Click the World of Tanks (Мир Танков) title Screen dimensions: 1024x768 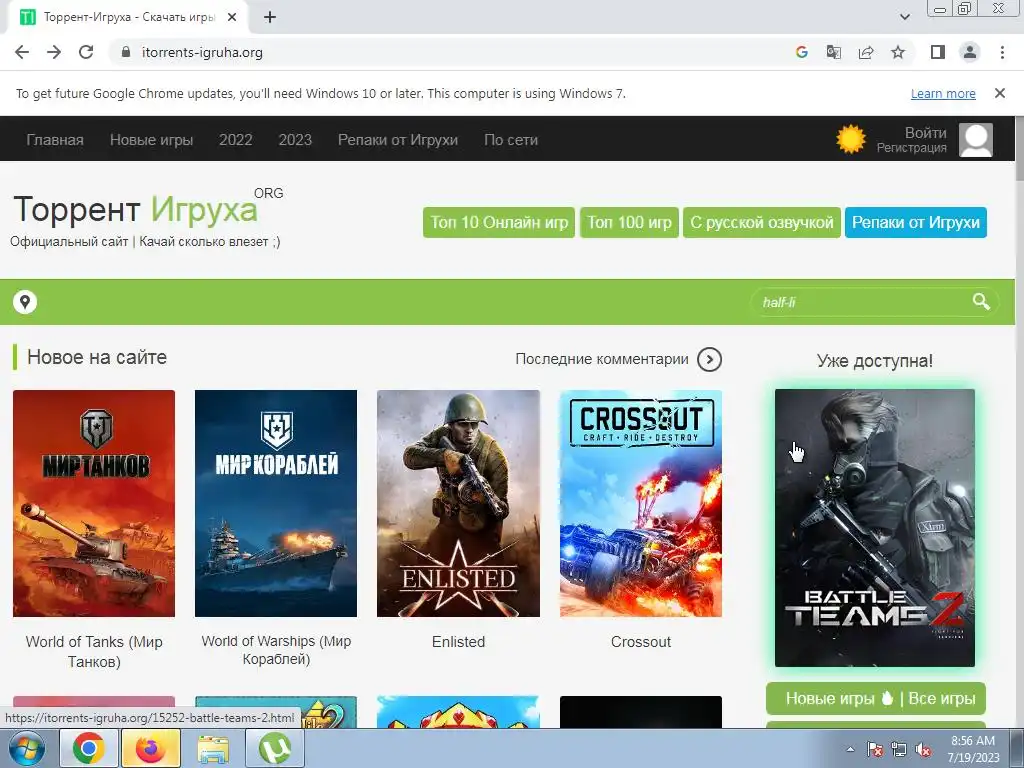(94, 652)
